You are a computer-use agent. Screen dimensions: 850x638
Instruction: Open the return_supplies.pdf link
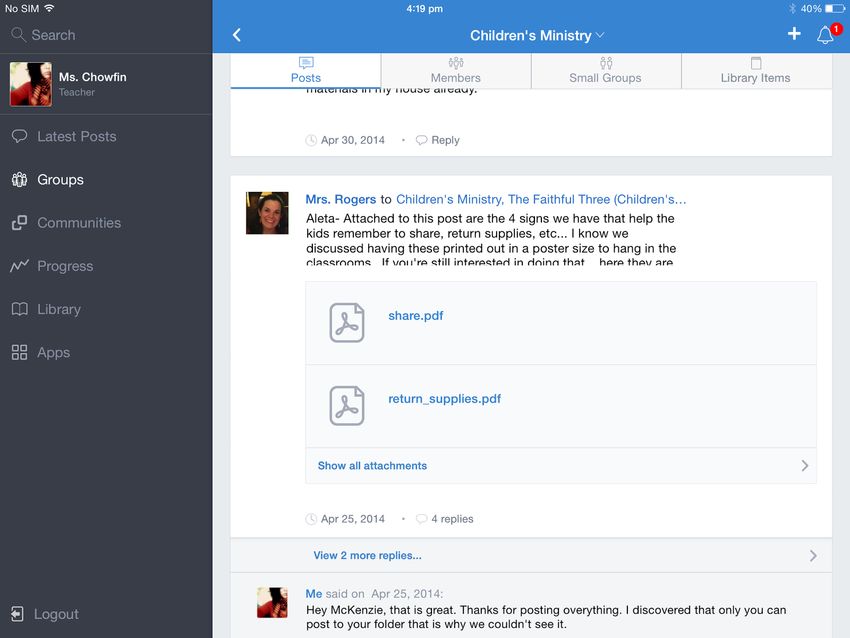pyautogui.click(x=445, y=399)
